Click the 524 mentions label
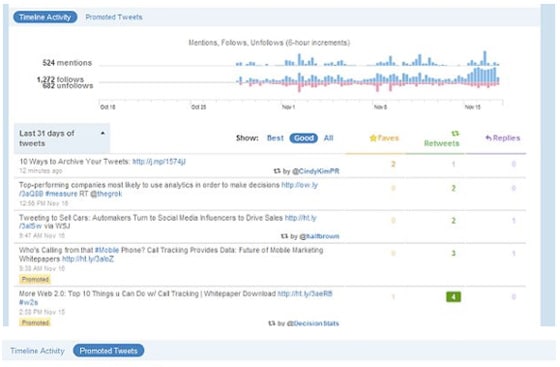This screenshot has width=560, height=367. [x=67, y=63]
